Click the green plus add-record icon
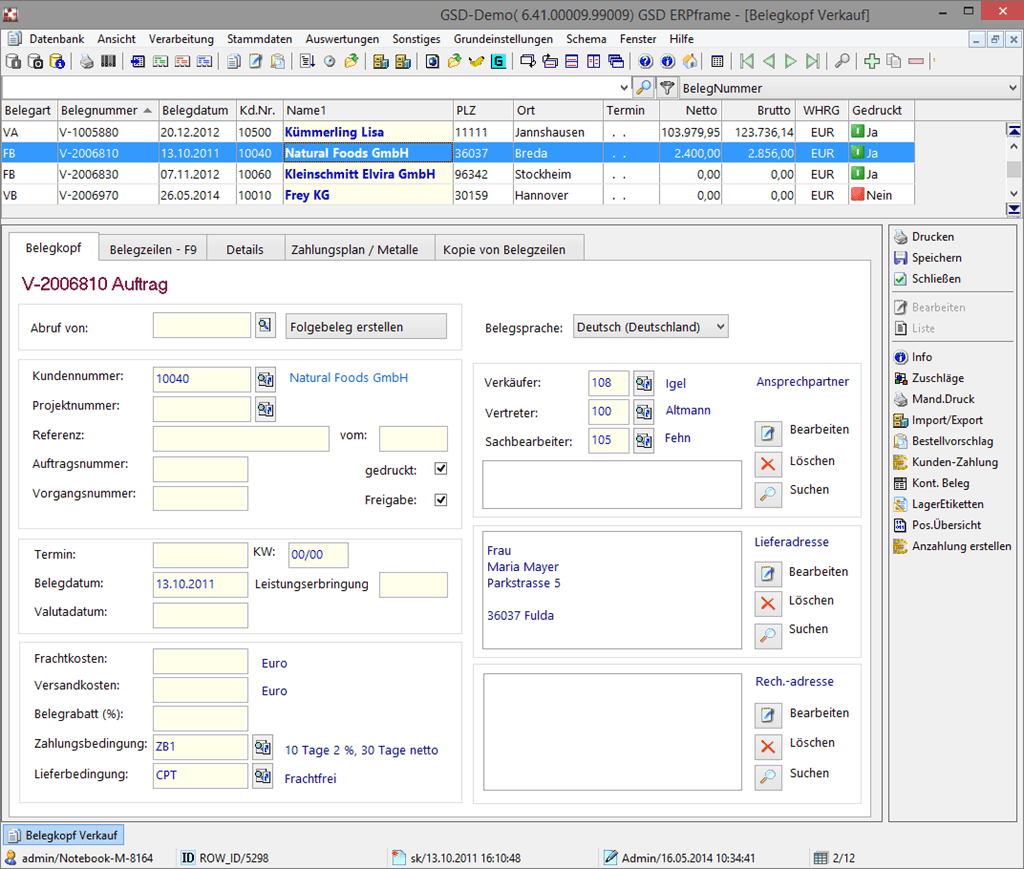Screen dimensions: 1024x869 tap(872, 61)
